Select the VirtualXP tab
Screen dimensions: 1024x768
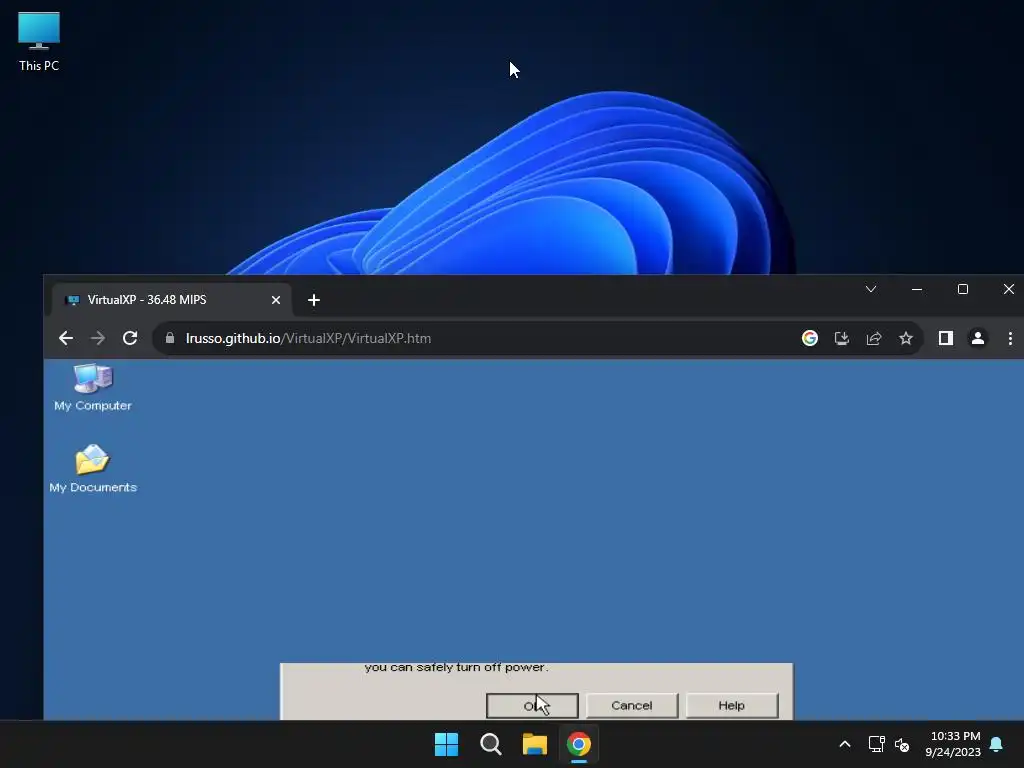pyautogui.click(x=171, y=300)
